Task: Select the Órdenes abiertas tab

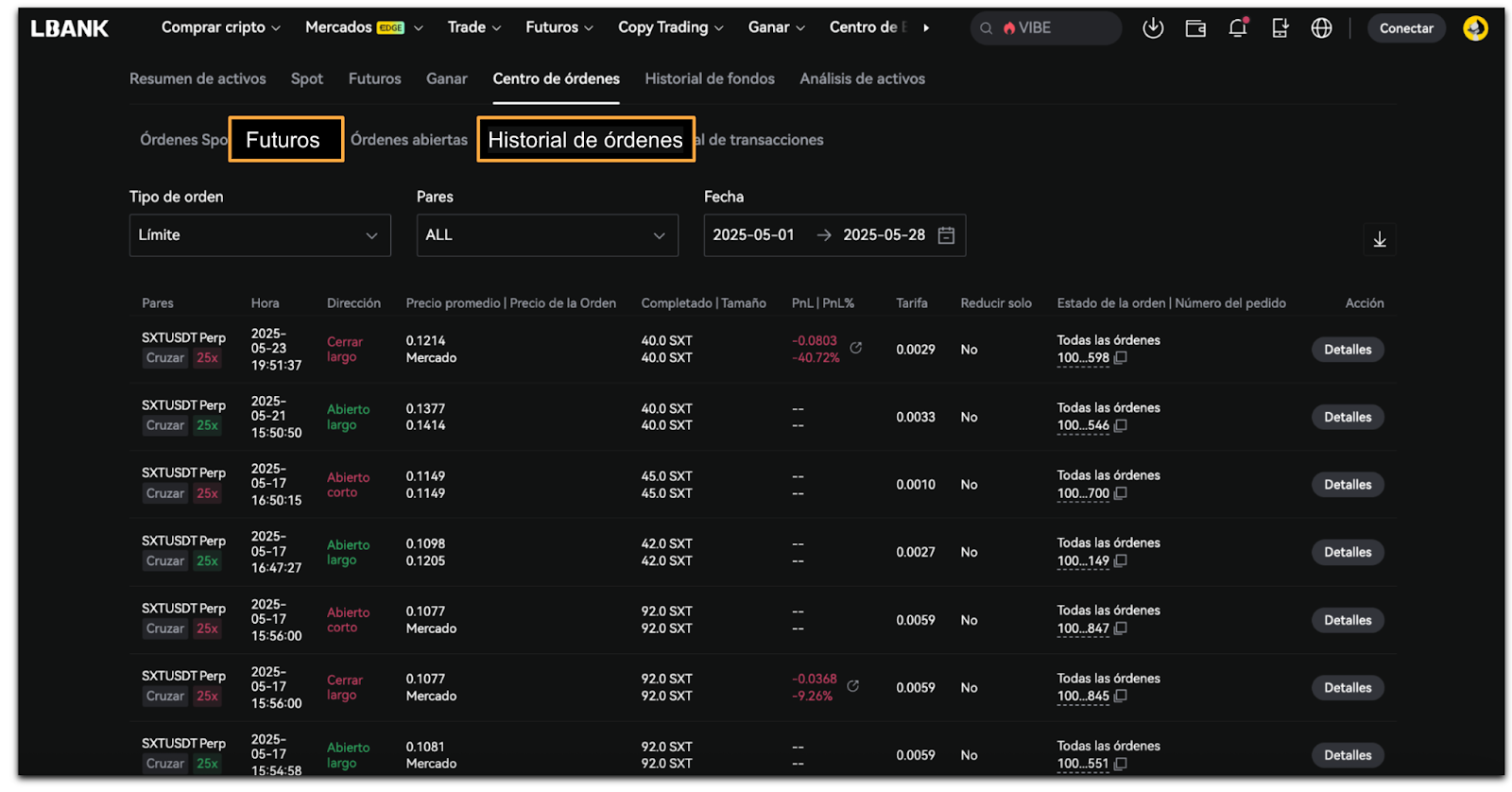Action: tap(408, 140)
